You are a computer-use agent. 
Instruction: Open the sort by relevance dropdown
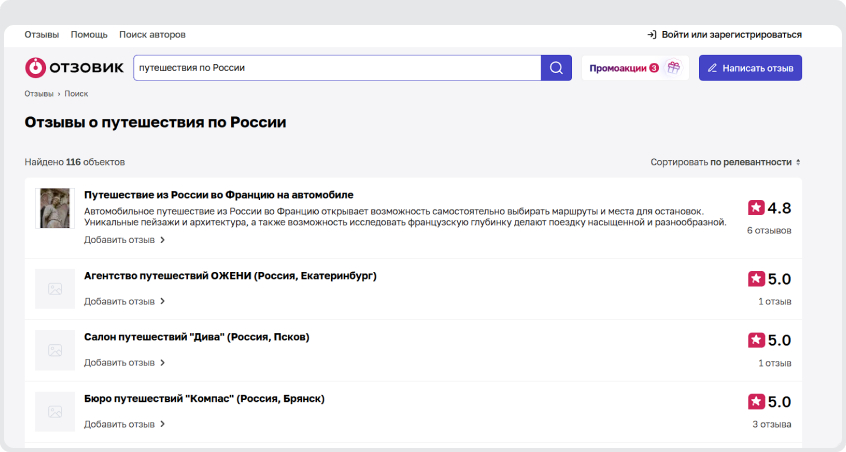[725, 162]
